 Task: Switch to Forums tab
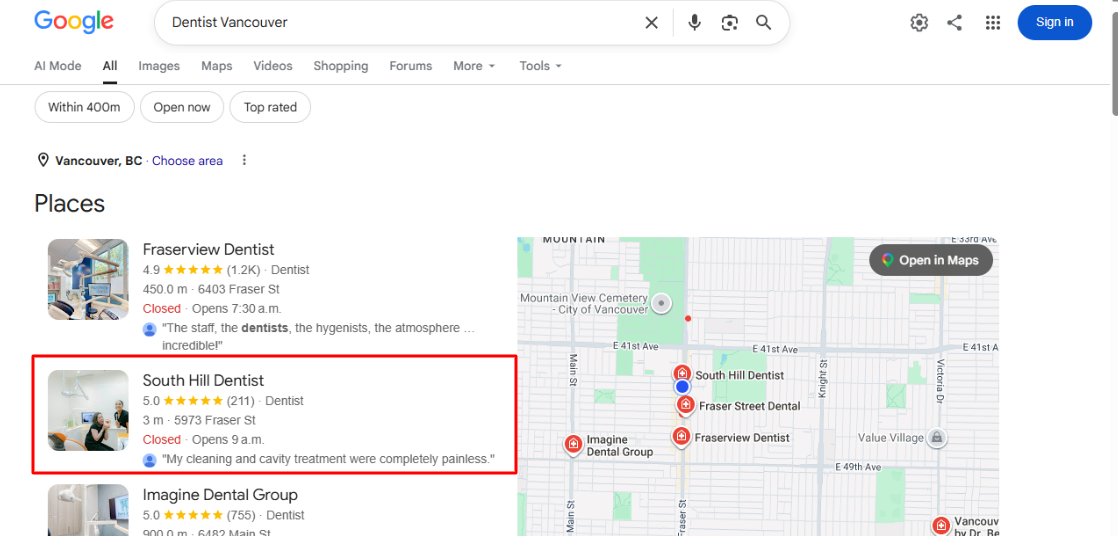pyautogui.click(x=411, y=66)
